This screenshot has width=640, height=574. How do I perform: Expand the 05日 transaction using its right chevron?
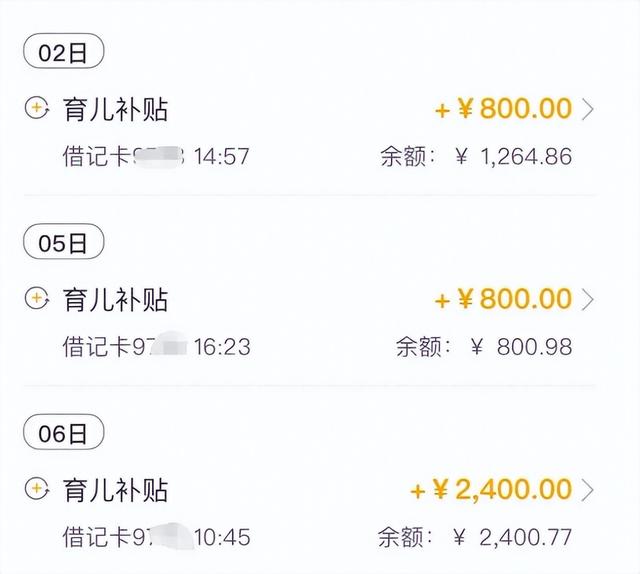tap(588, 300)
